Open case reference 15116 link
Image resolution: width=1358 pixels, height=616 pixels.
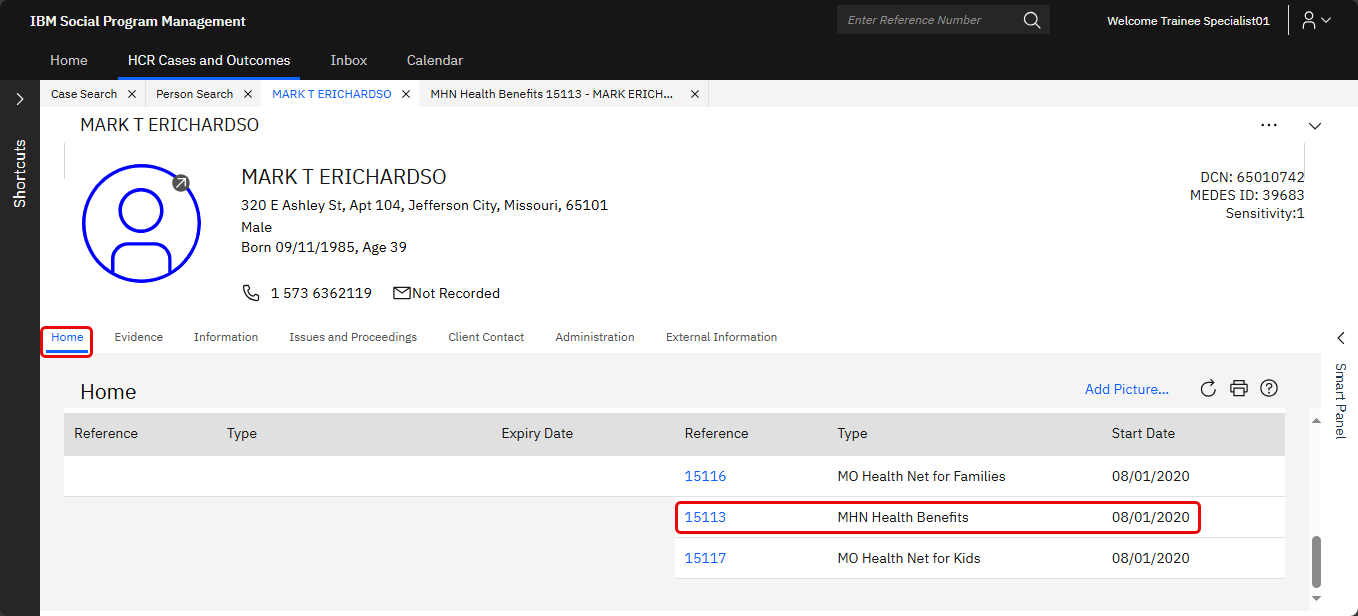point(705,476)
